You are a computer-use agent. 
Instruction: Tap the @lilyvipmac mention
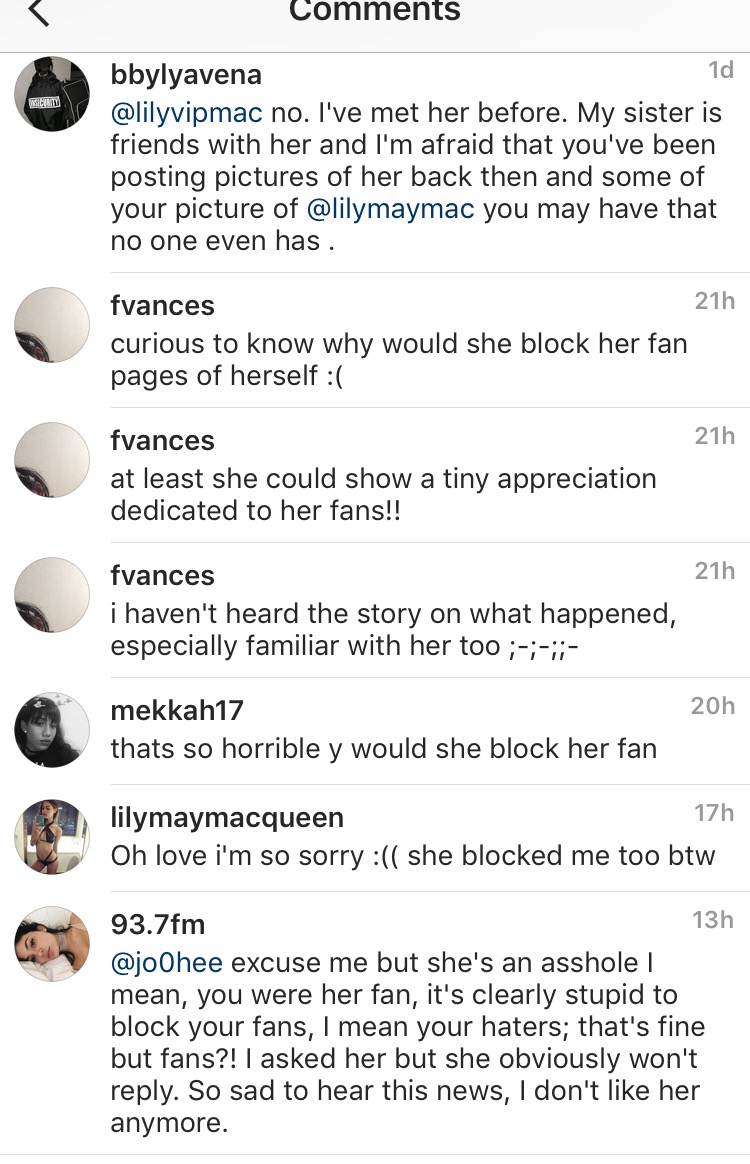coord(186,112)
